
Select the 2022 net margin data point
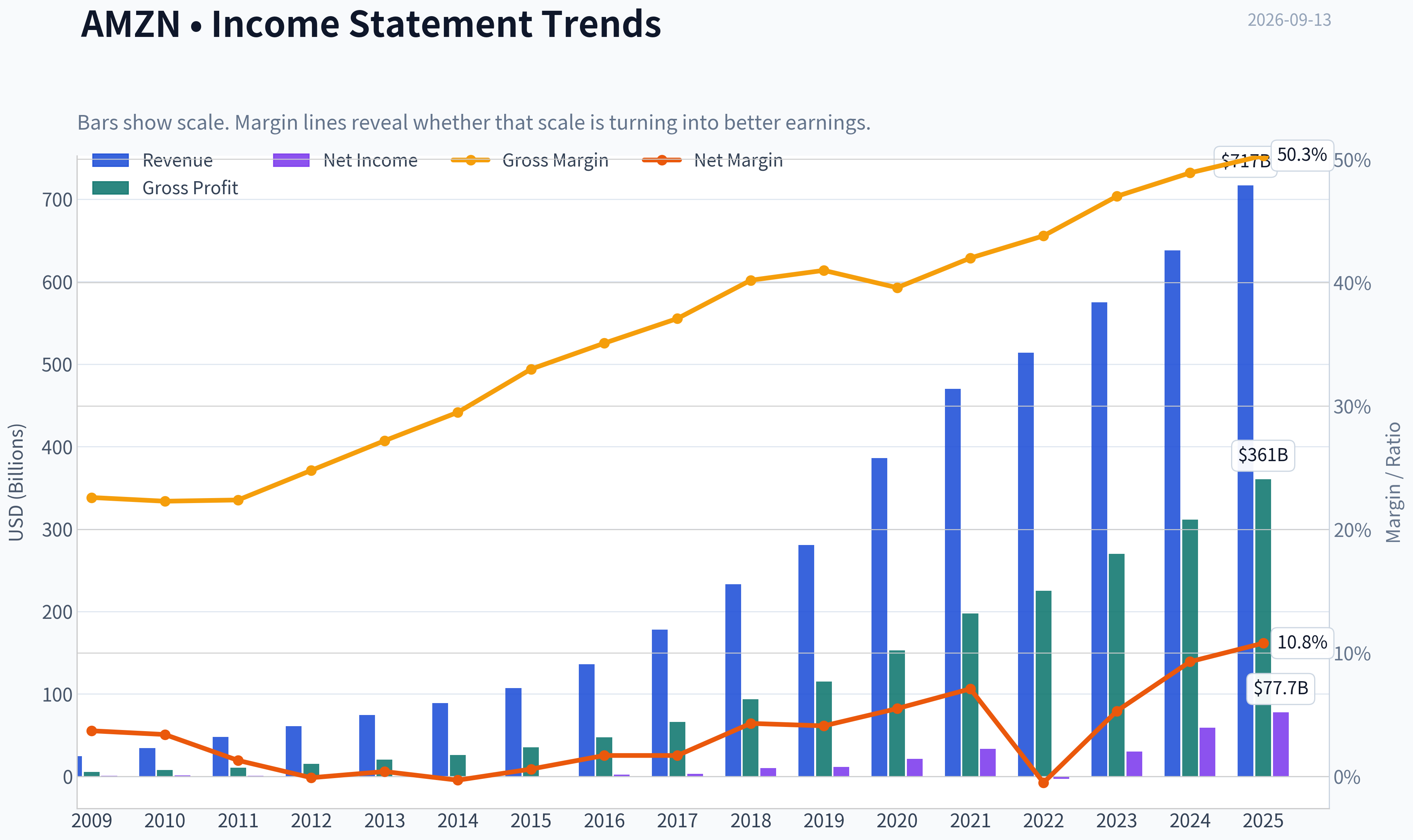click(x=1043, y=782)
